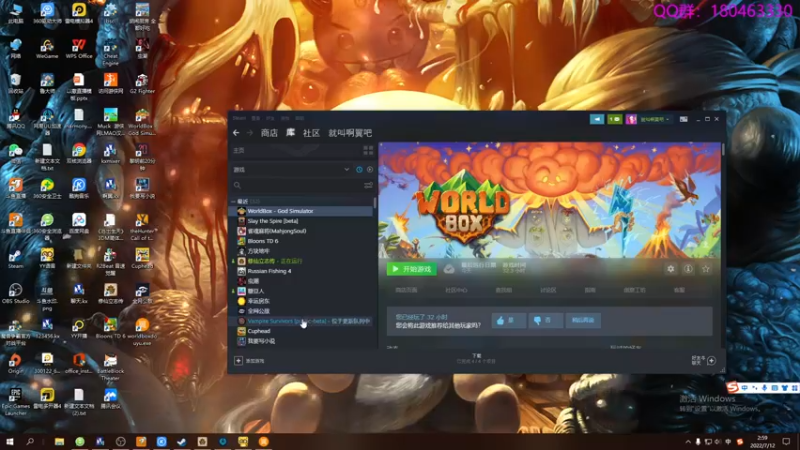Click the Steam forward navigation arrow
Viewport: 800px width, 450px height.
(x=249, y=133)
